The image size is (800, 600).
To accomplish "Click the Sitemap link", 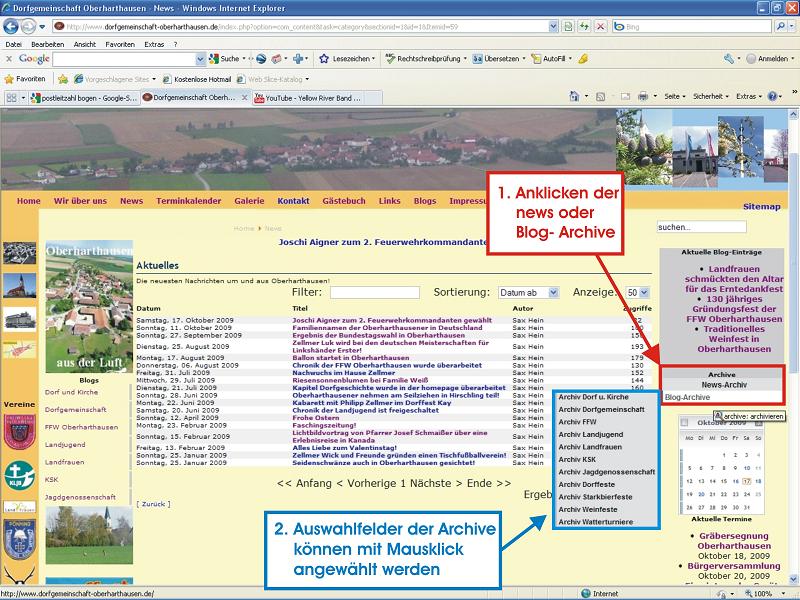I will [762, 207].
